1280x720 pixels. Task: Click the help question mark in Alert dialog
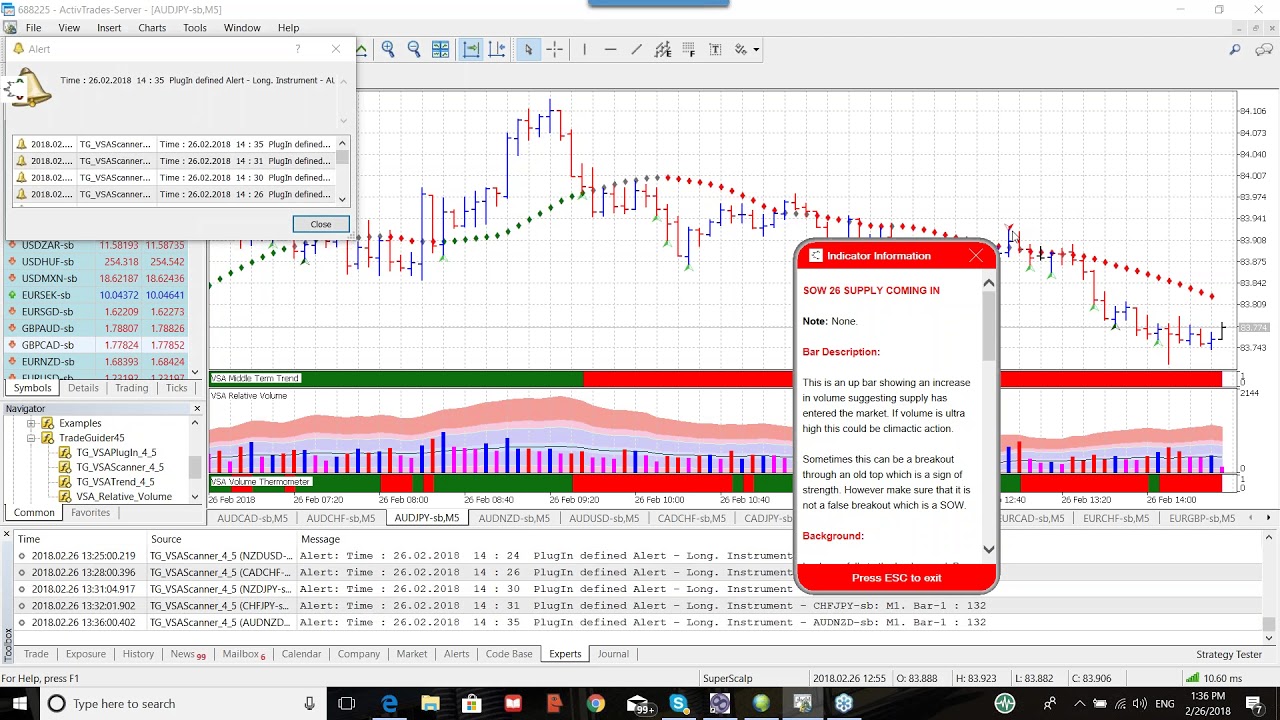click(297, 49)
